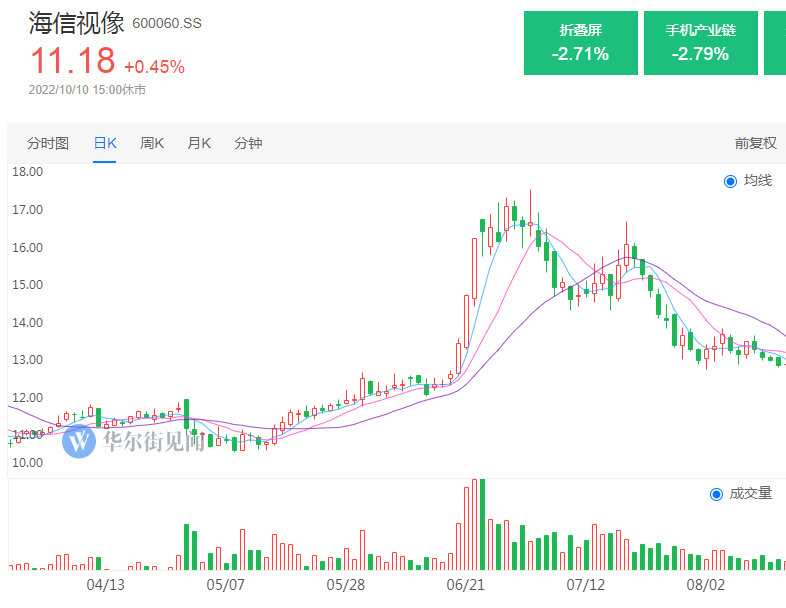Open the 月K monthly chart tab

pyautogui.click(x=199, y=143)
